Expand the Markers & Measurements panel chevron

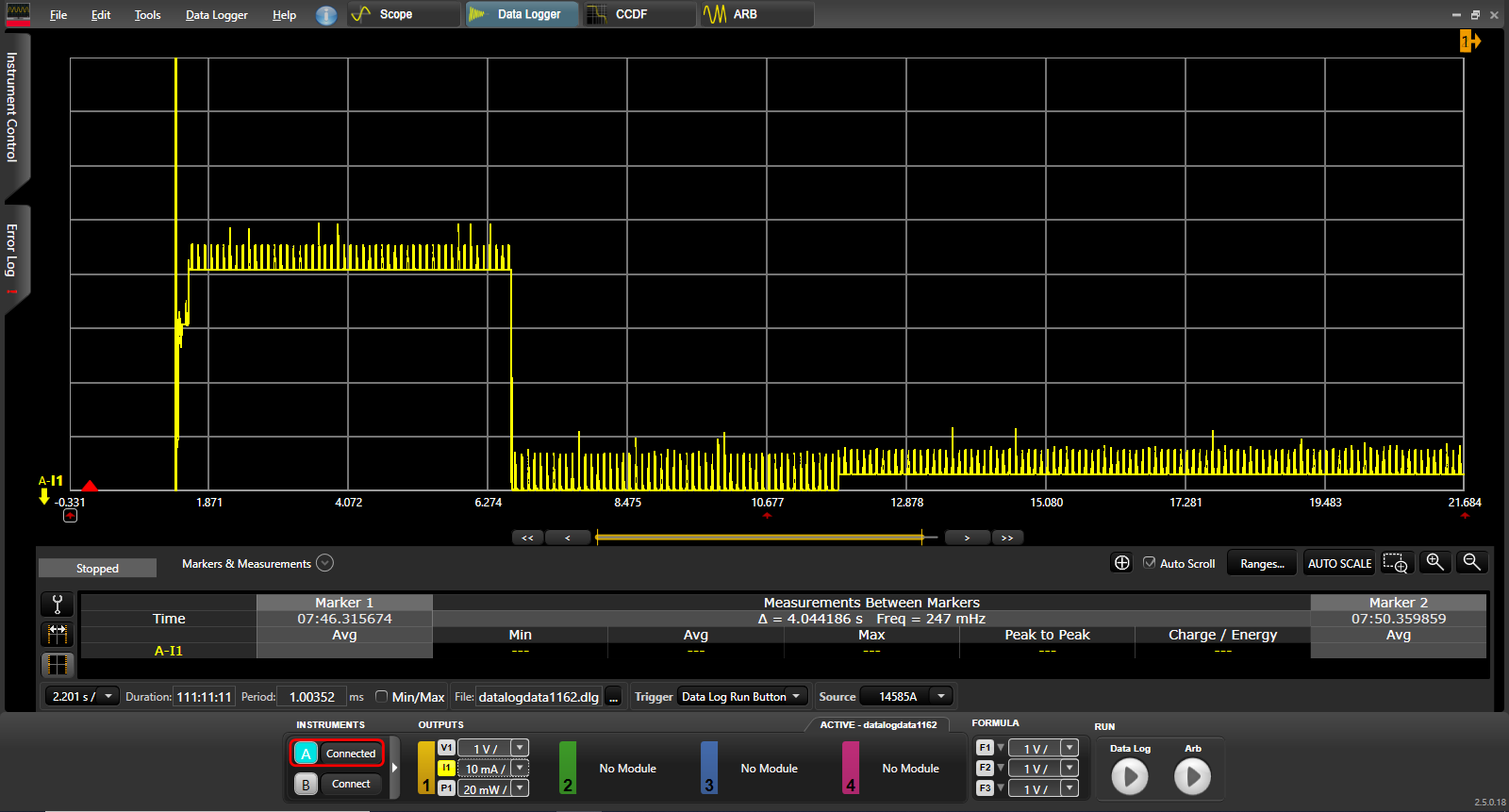[x=324, y=563]
